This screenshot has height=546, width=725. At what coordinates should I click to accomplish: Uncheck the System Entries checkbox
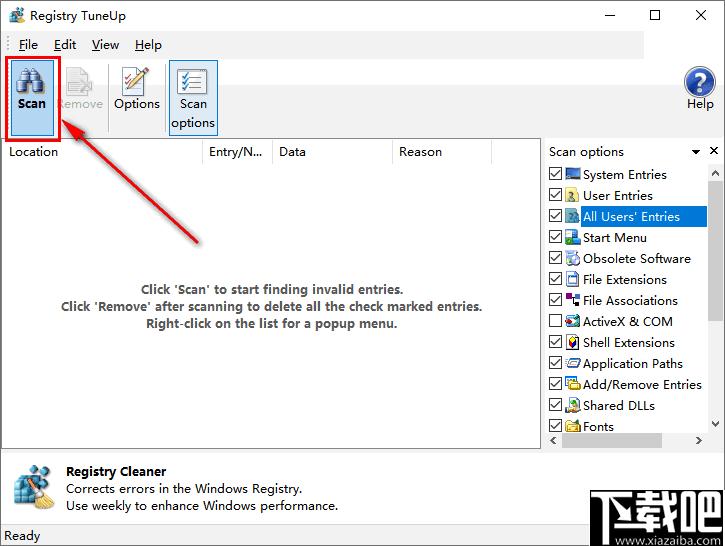pos(555,174)
